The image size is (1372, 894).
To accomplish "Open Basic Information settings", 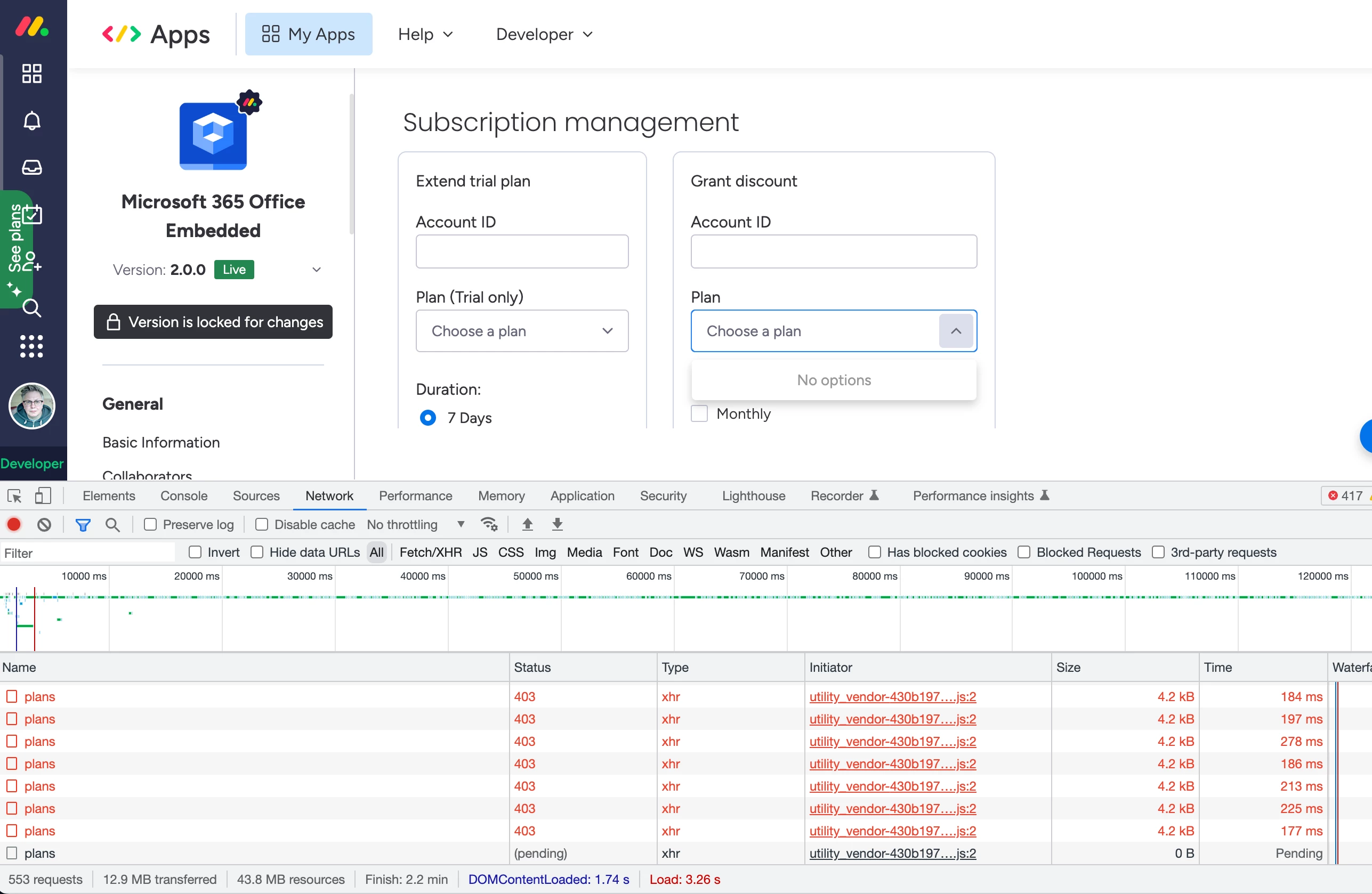I will coord(161,442).
